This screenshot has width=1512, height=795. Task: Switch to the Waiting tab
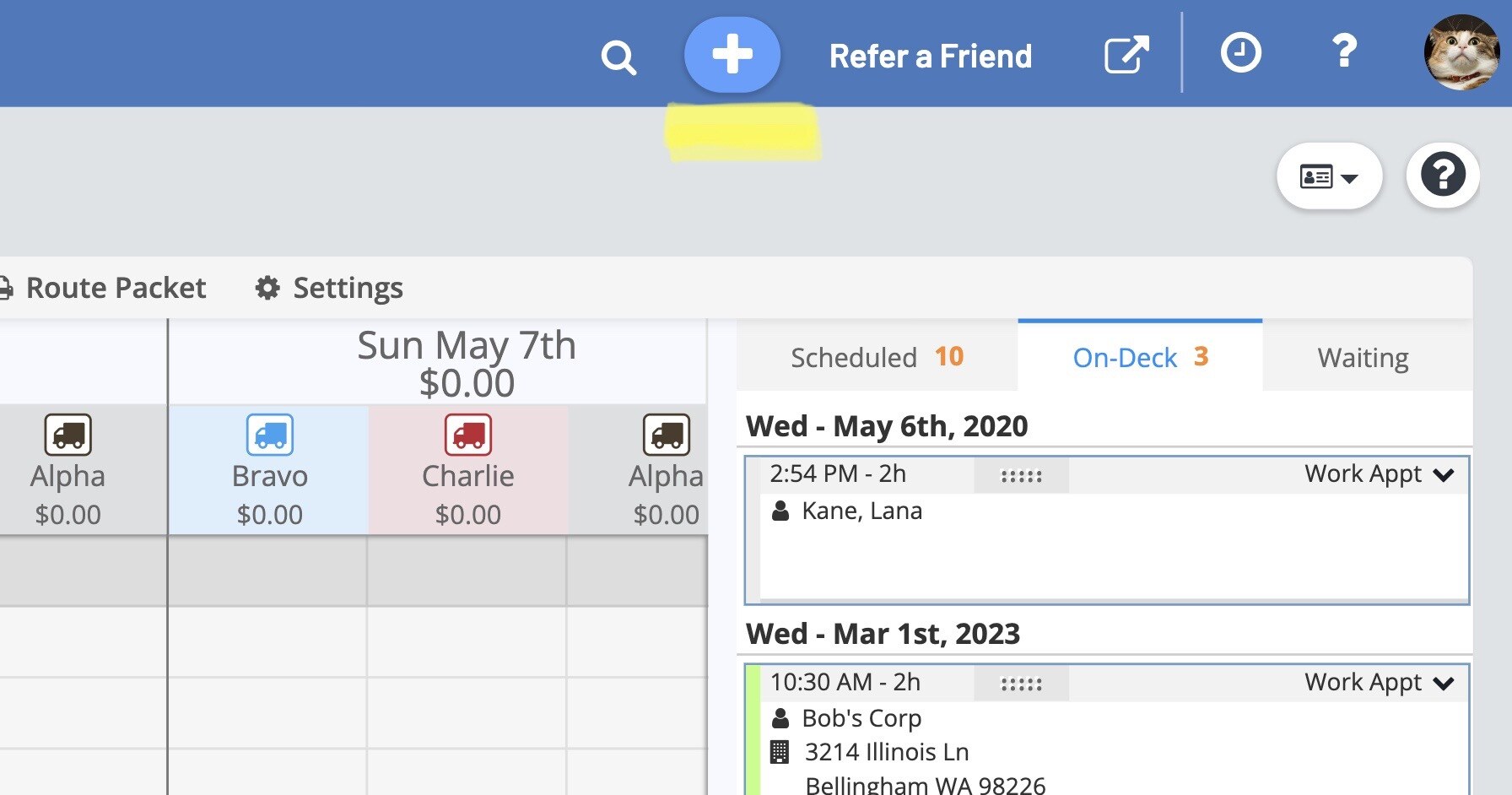(x=1363, y=358)
